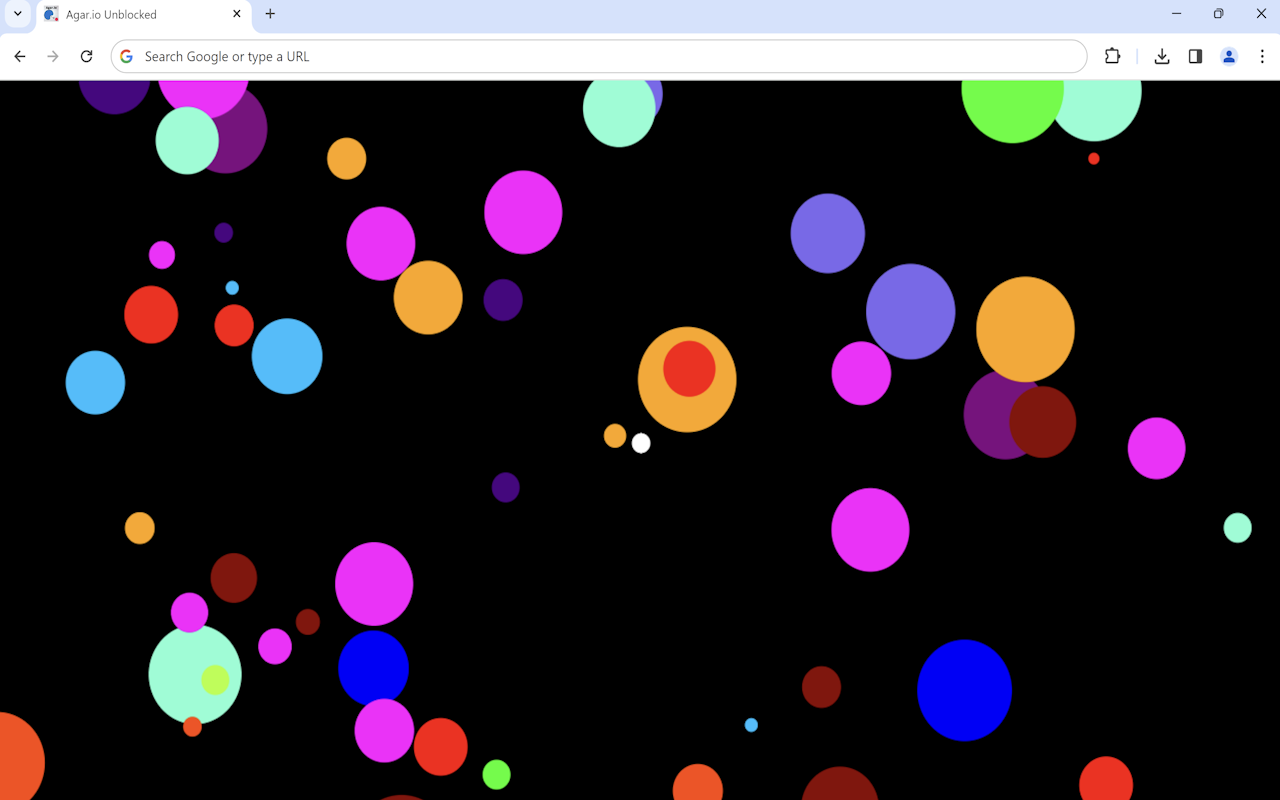The height and width of the screenshot is (800, 1280).
Task: Open the Chrome three-dot menu
Action: coord(1262,56)
